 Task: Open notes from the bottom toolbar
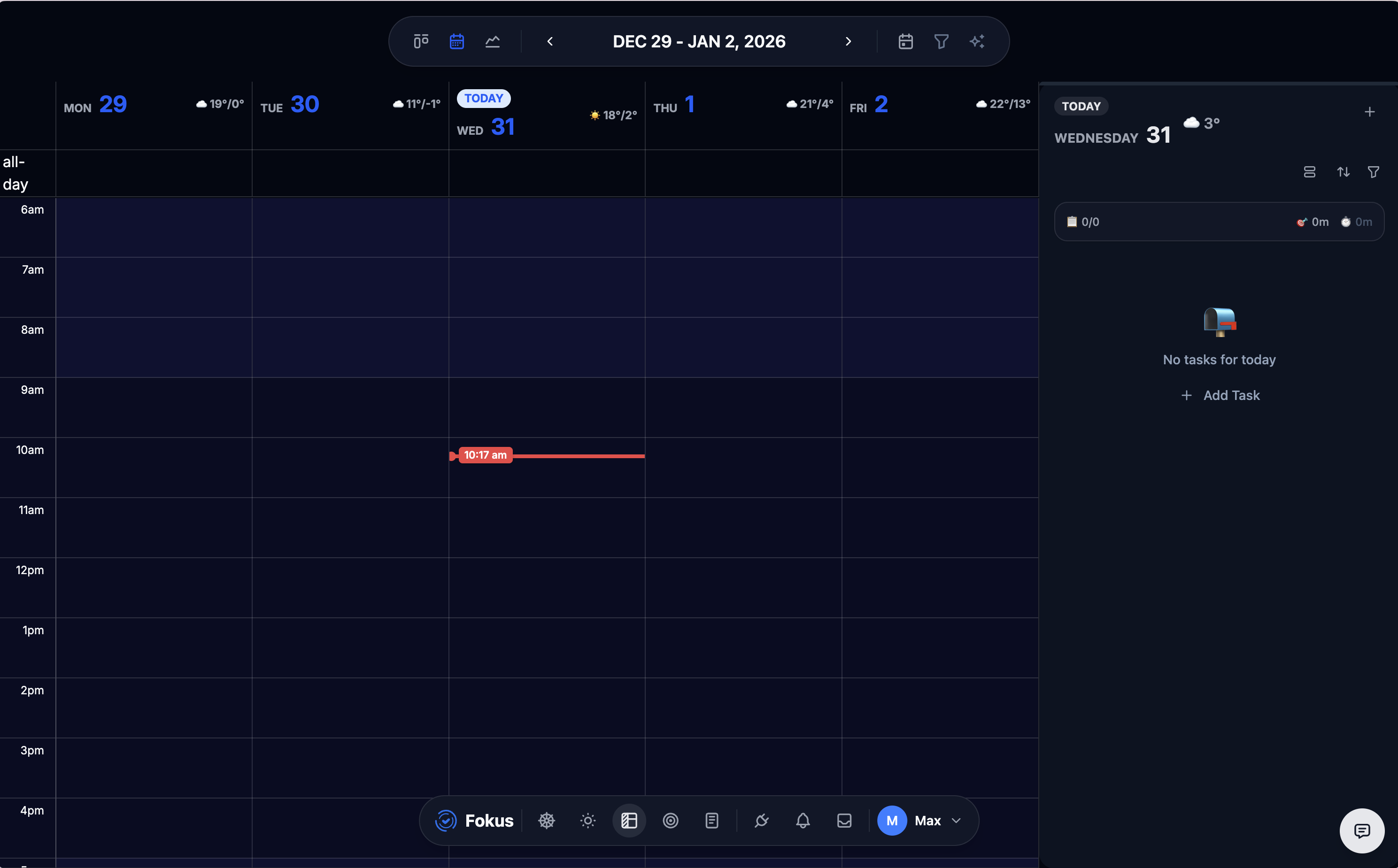(x=711, y=821)
